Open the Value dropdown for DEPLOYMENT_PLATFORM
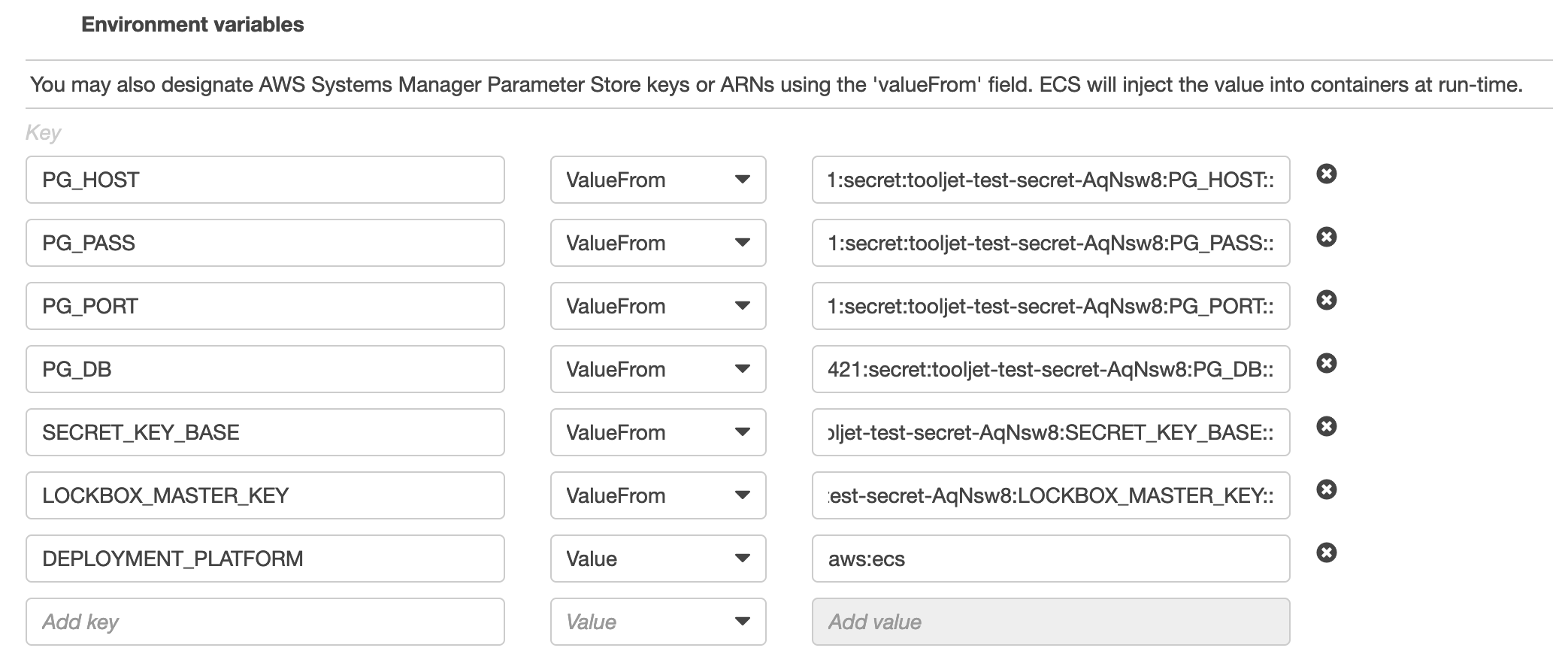The width and height of the screenshot is (1568, 660). 658,559
